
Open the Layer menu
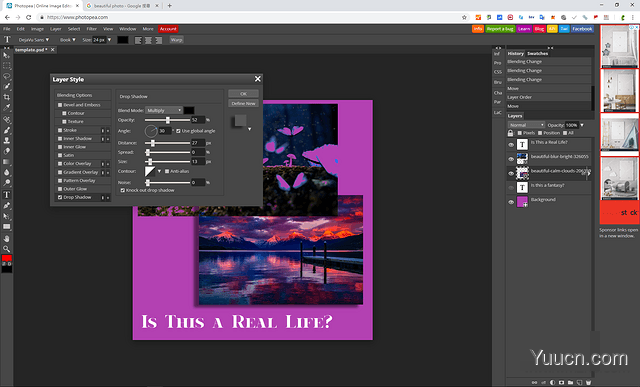[56, 29]
